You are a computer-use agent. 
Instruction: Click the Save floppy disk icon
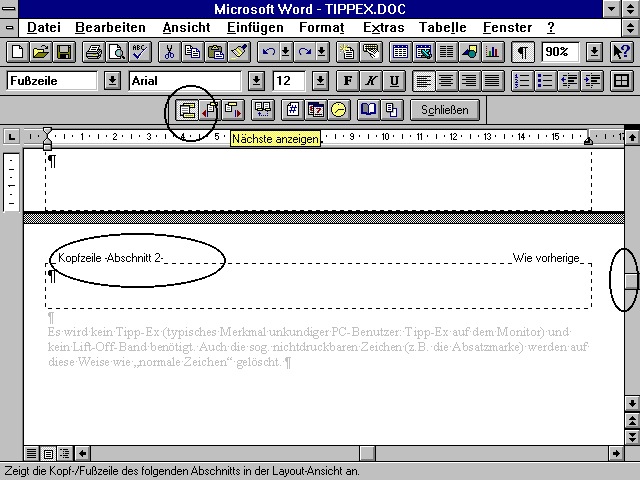(63, 51)
